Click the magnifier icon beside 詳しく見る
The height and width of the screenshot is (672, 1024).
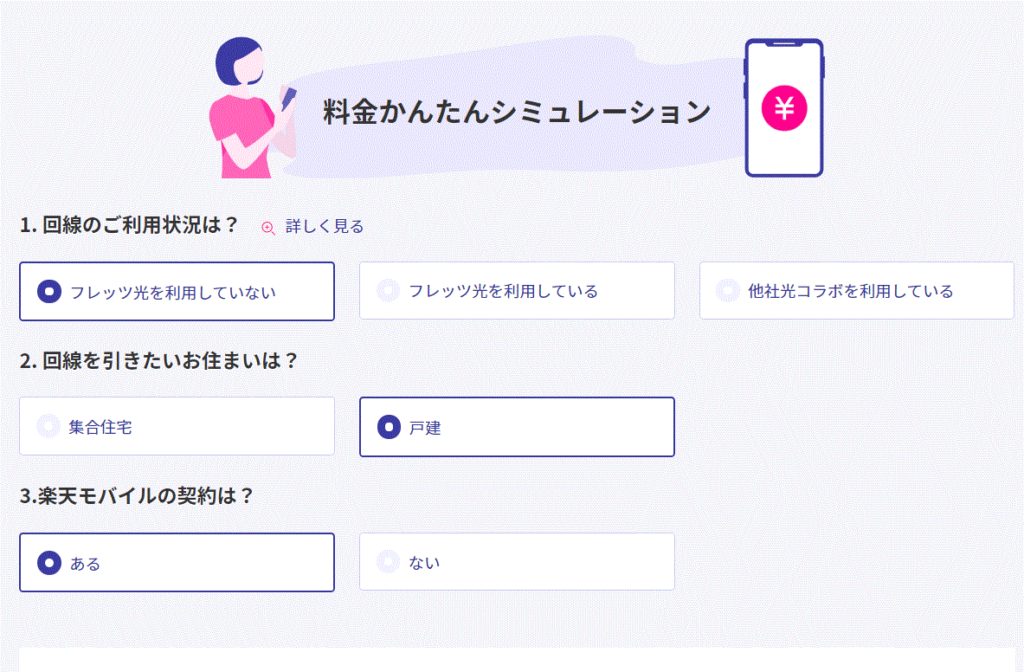tap(268, 227)
